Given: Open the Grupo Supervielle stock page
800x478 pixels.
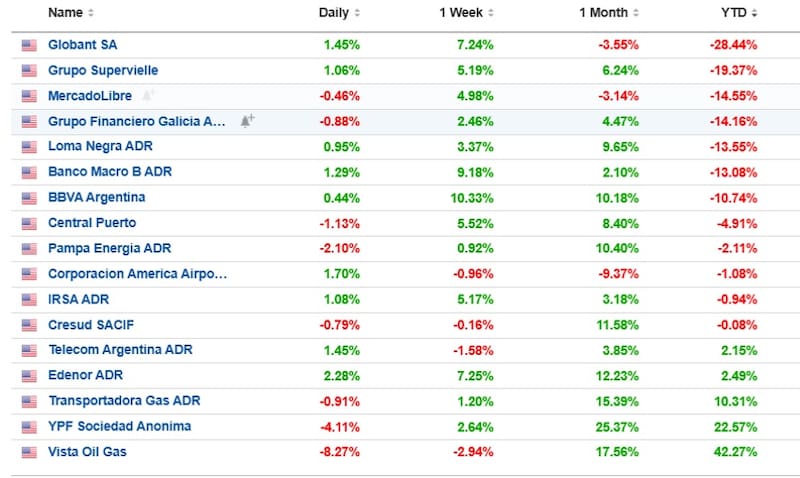Looking at the screenshot, I should tap(103, 70).
